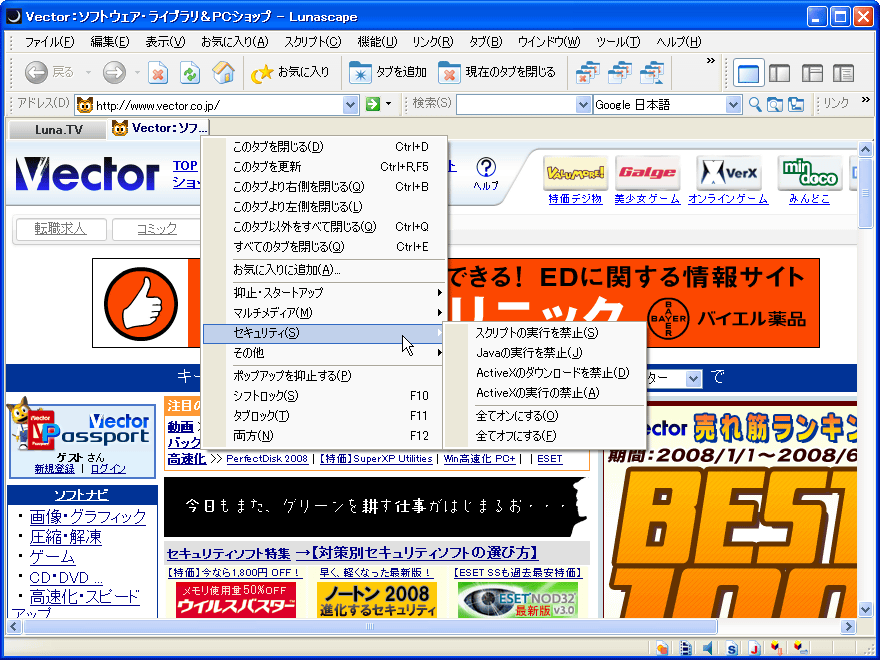The width and height of the screenshot is (880, 660).
Task: Toggle ActiveX execution status bar icon
Action: 800,648
